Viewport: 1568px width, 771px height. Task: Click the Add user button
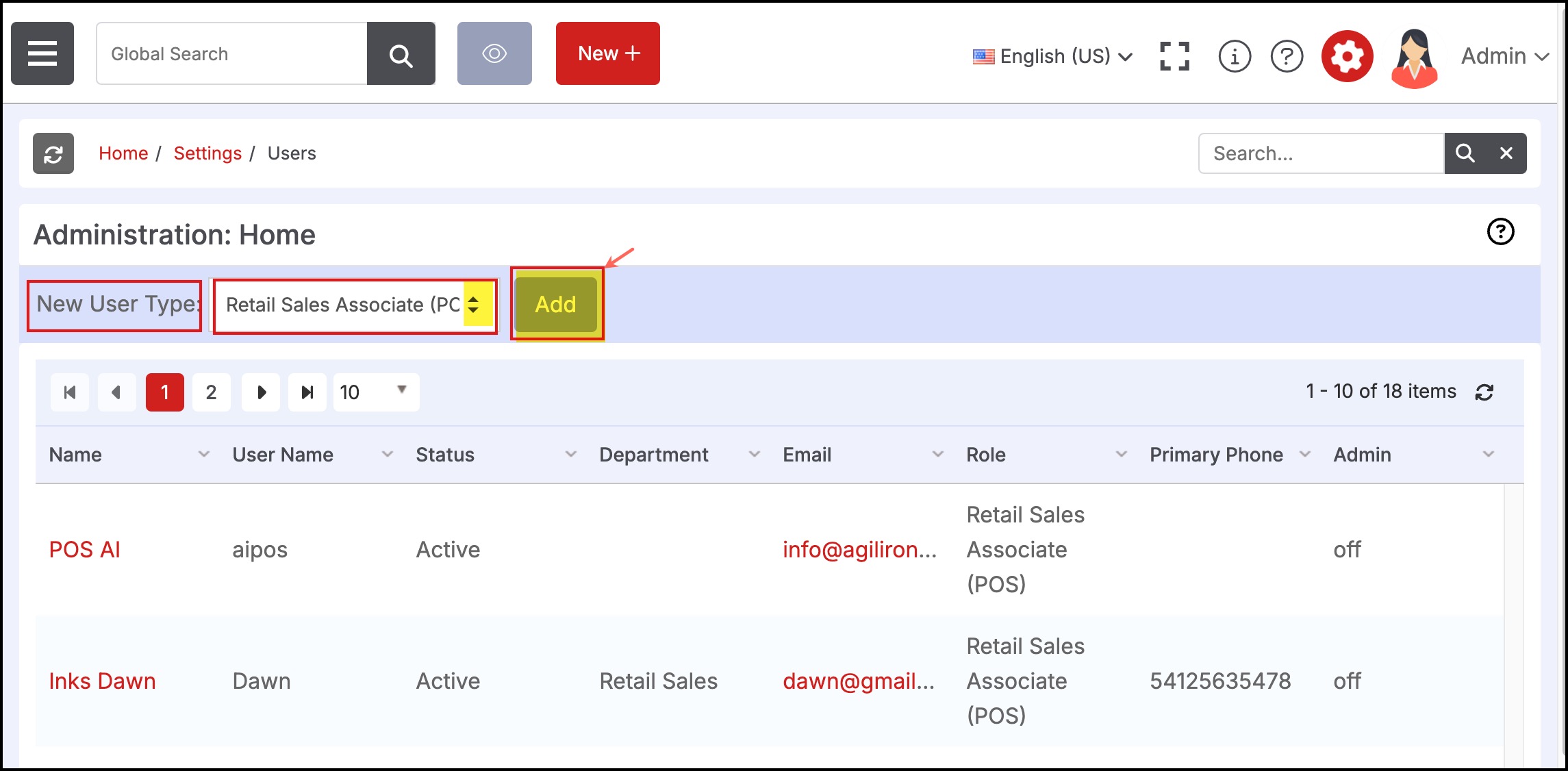tap(556, 304)
